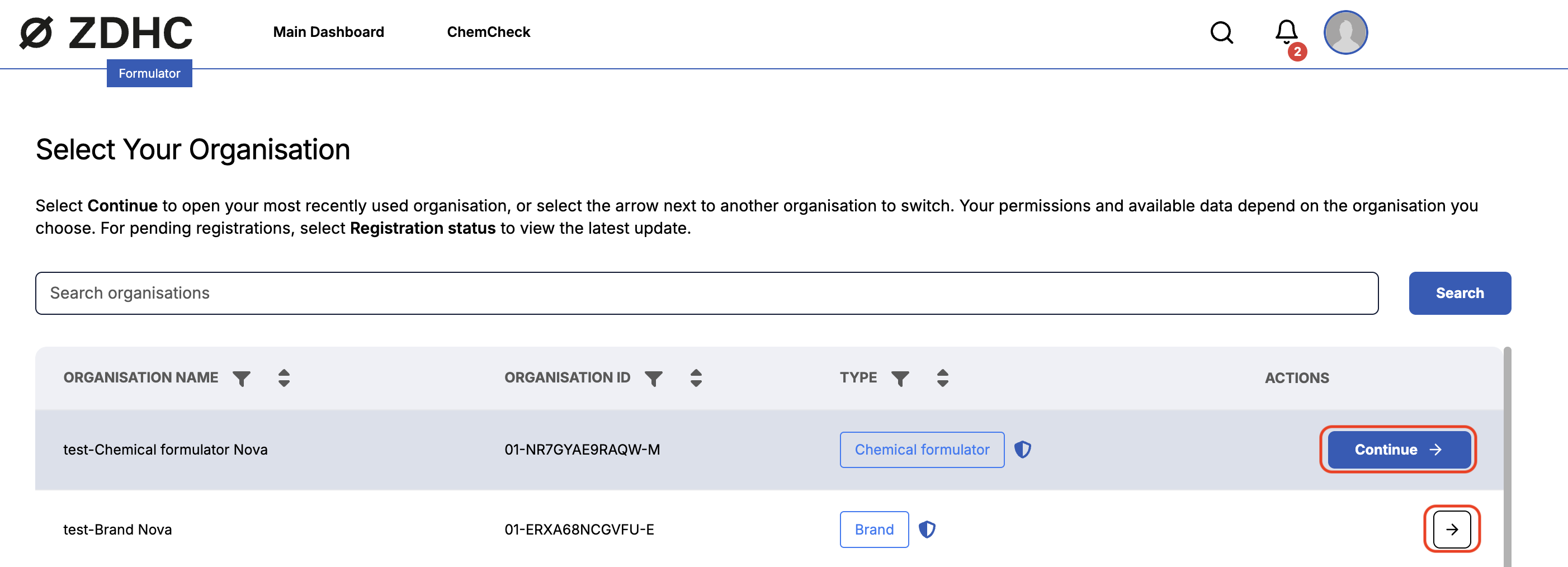Click the Brand type tag
This screenshot has width=1568, height=567.
(874, 530)
